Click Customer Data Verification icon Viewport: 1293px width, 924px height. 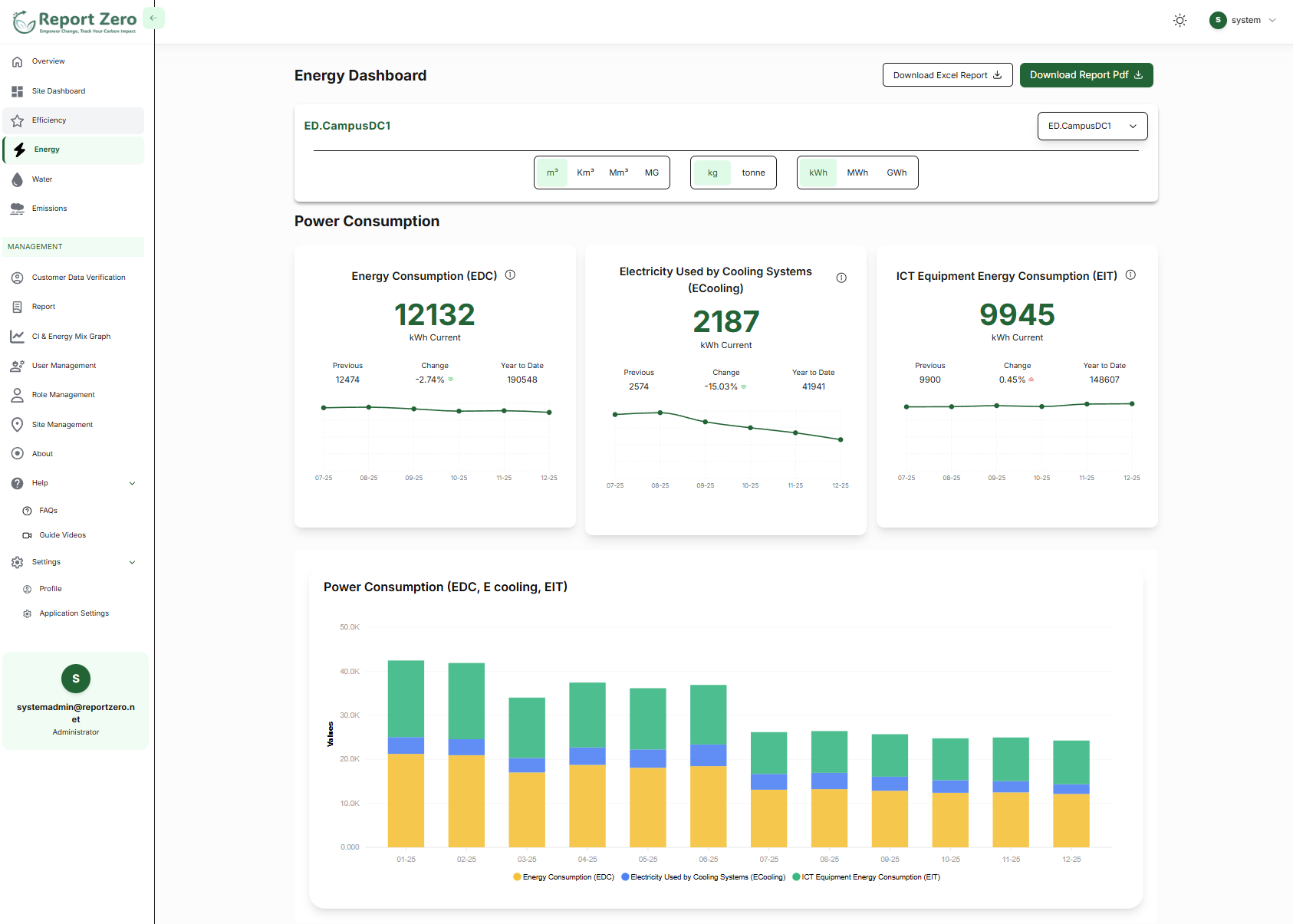17,278
